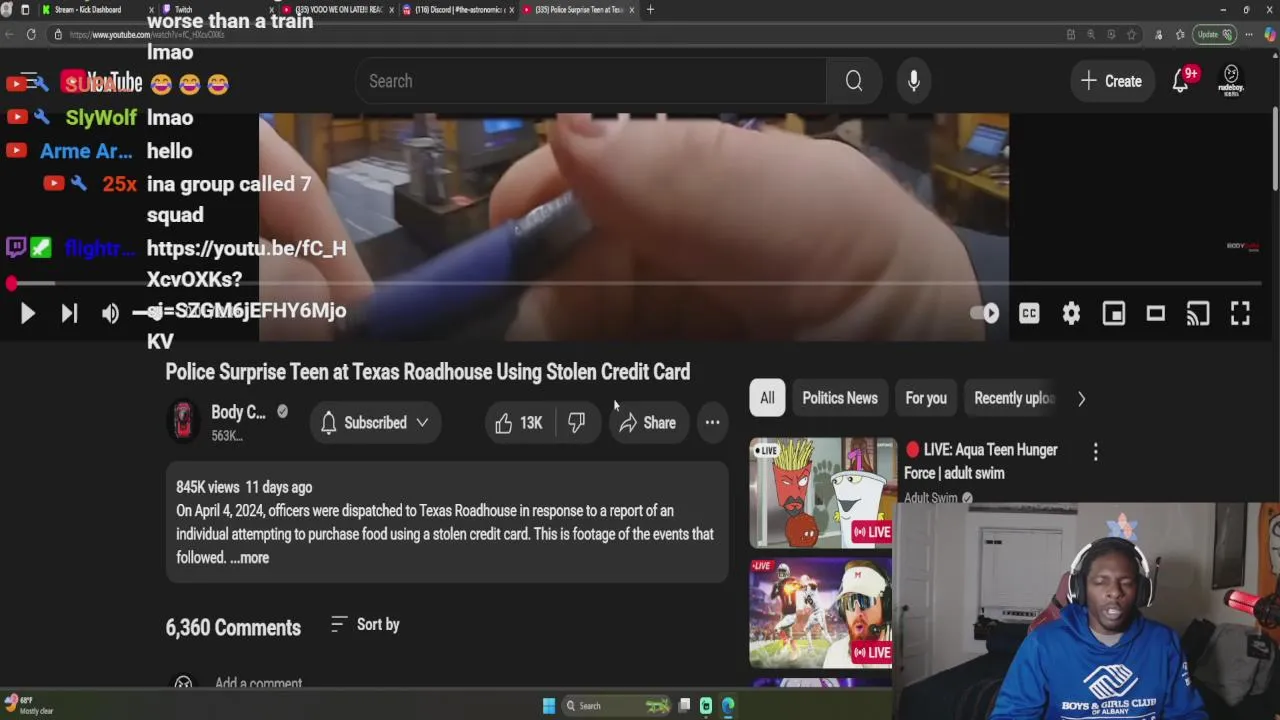The height and width of the screenshot is (720, 1280).
Task: Open the Body Cam channel avatar
Action: (x=183, y=422)
